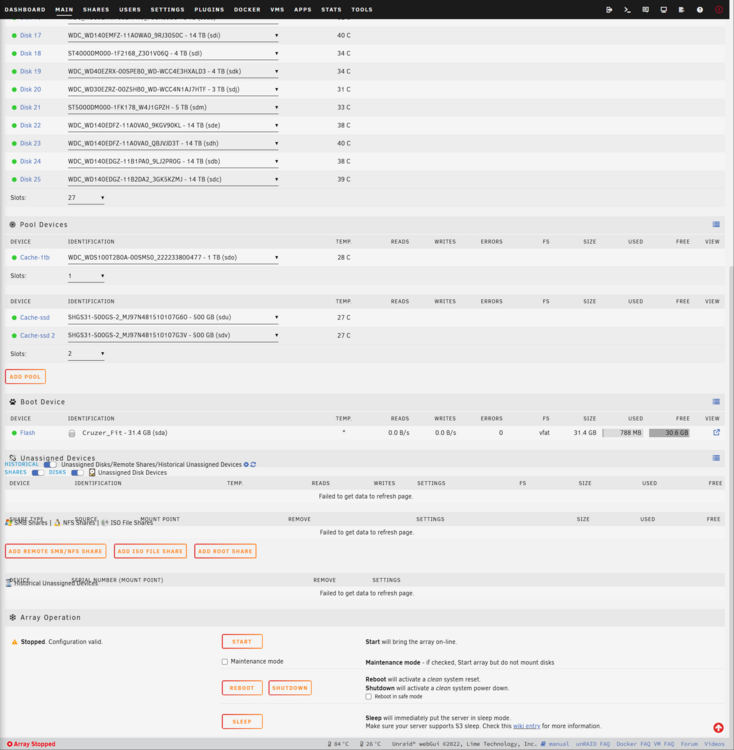Open Unassigned Devices settings gear icon
734x750 pixels.
pyautogui.click(x=246, y=464)
